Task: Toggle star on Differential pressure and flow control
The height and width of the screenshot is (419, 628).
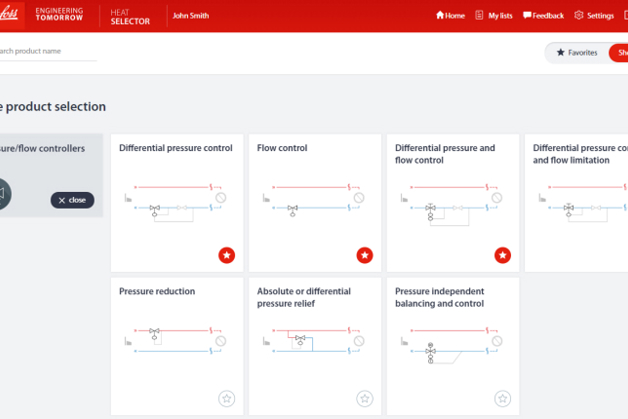Action: [503, 255]
